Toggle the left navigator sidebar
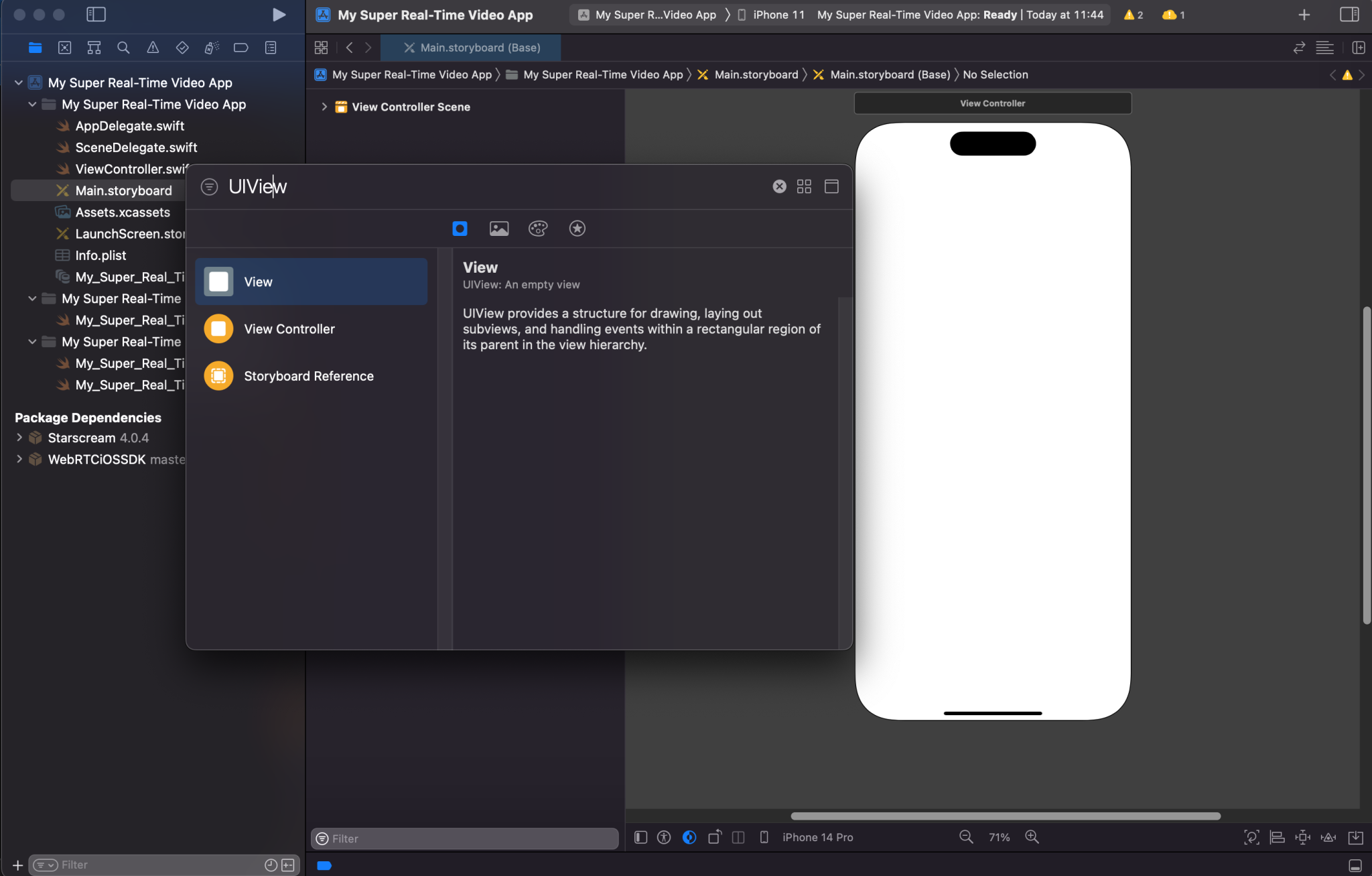The width and height of the screenshot is (1372, 876). pos(96,15)
